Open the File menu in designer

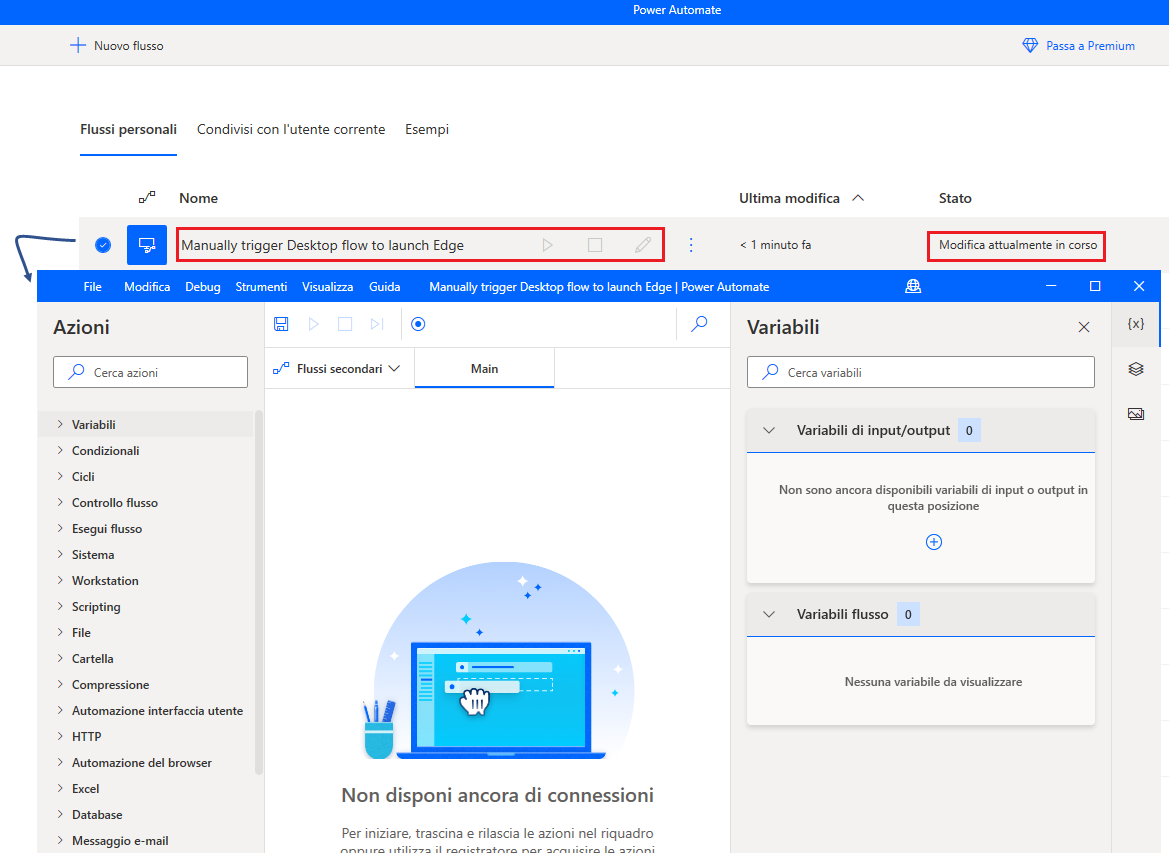[x=92, y=286]
